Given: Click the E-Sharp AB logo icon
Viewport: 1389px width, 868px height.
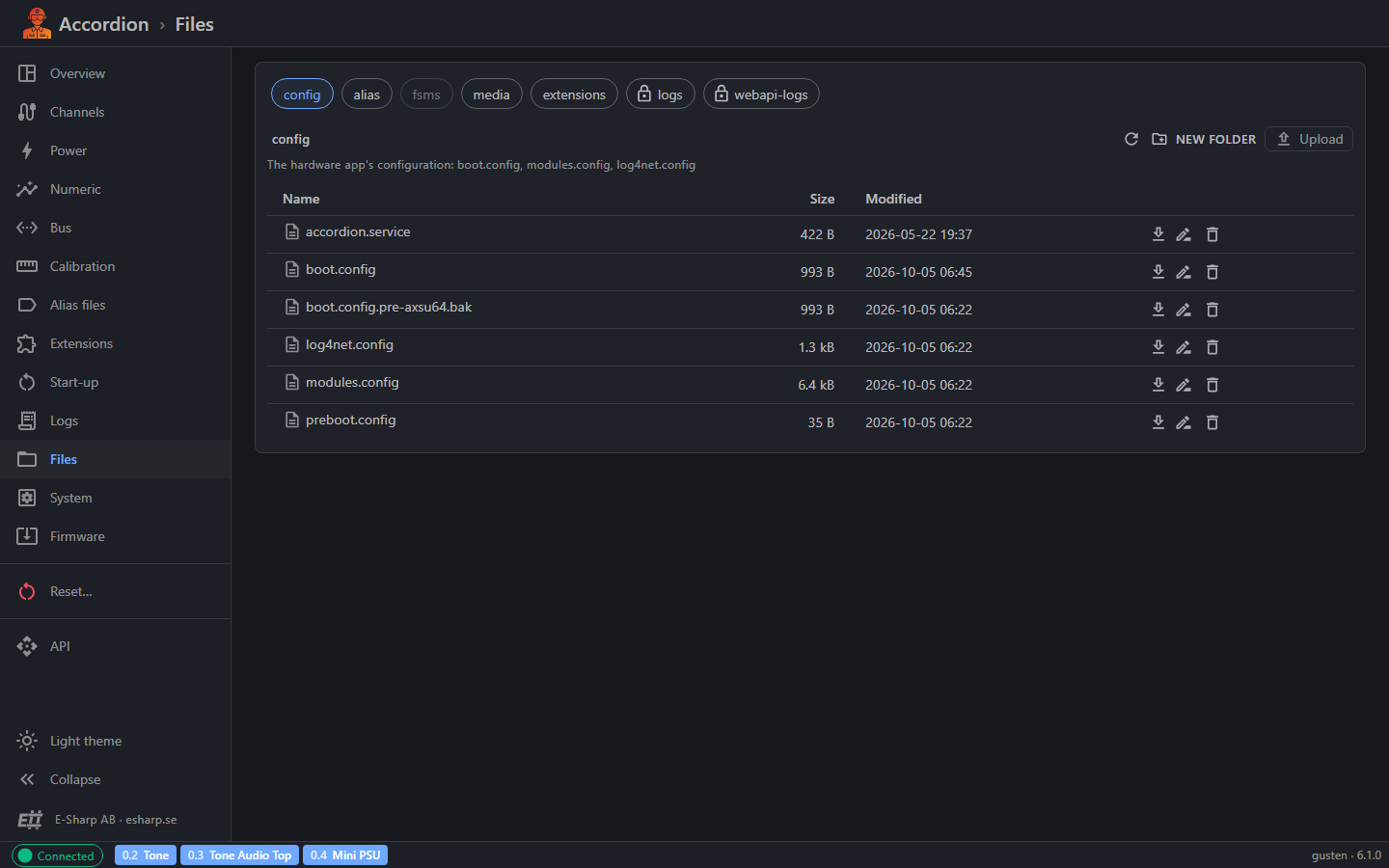Looking at the screenshot, I should 30,820.
